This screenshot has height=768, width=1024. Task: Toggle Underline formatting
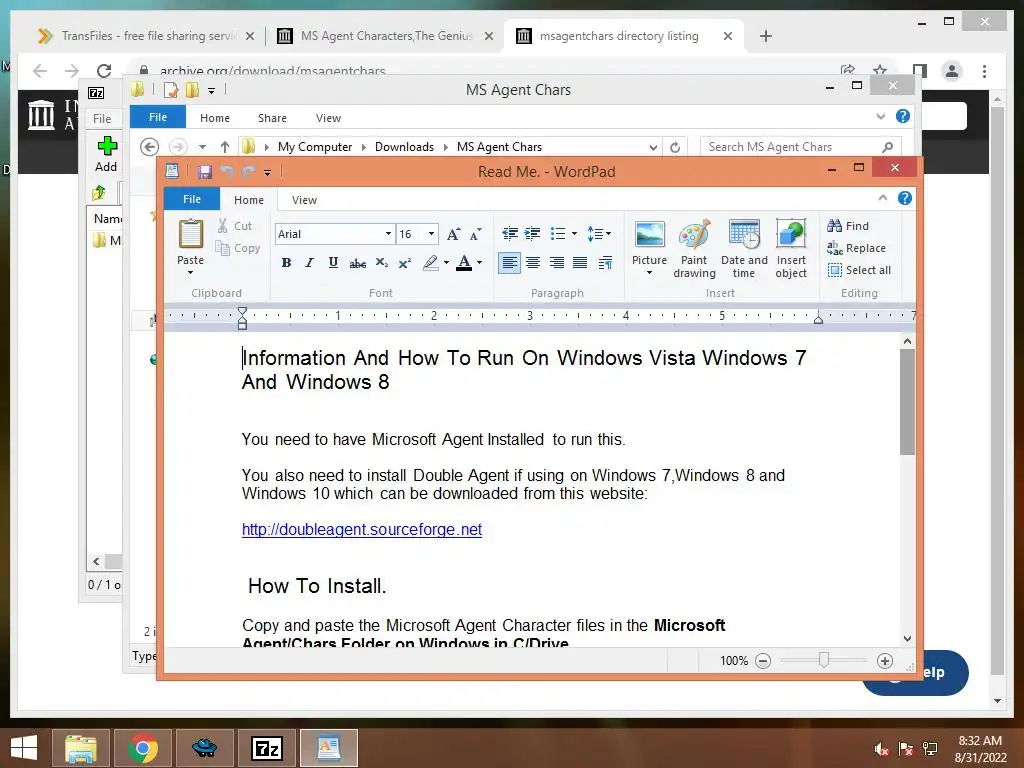pyautogui.click(x=333, y=263)
